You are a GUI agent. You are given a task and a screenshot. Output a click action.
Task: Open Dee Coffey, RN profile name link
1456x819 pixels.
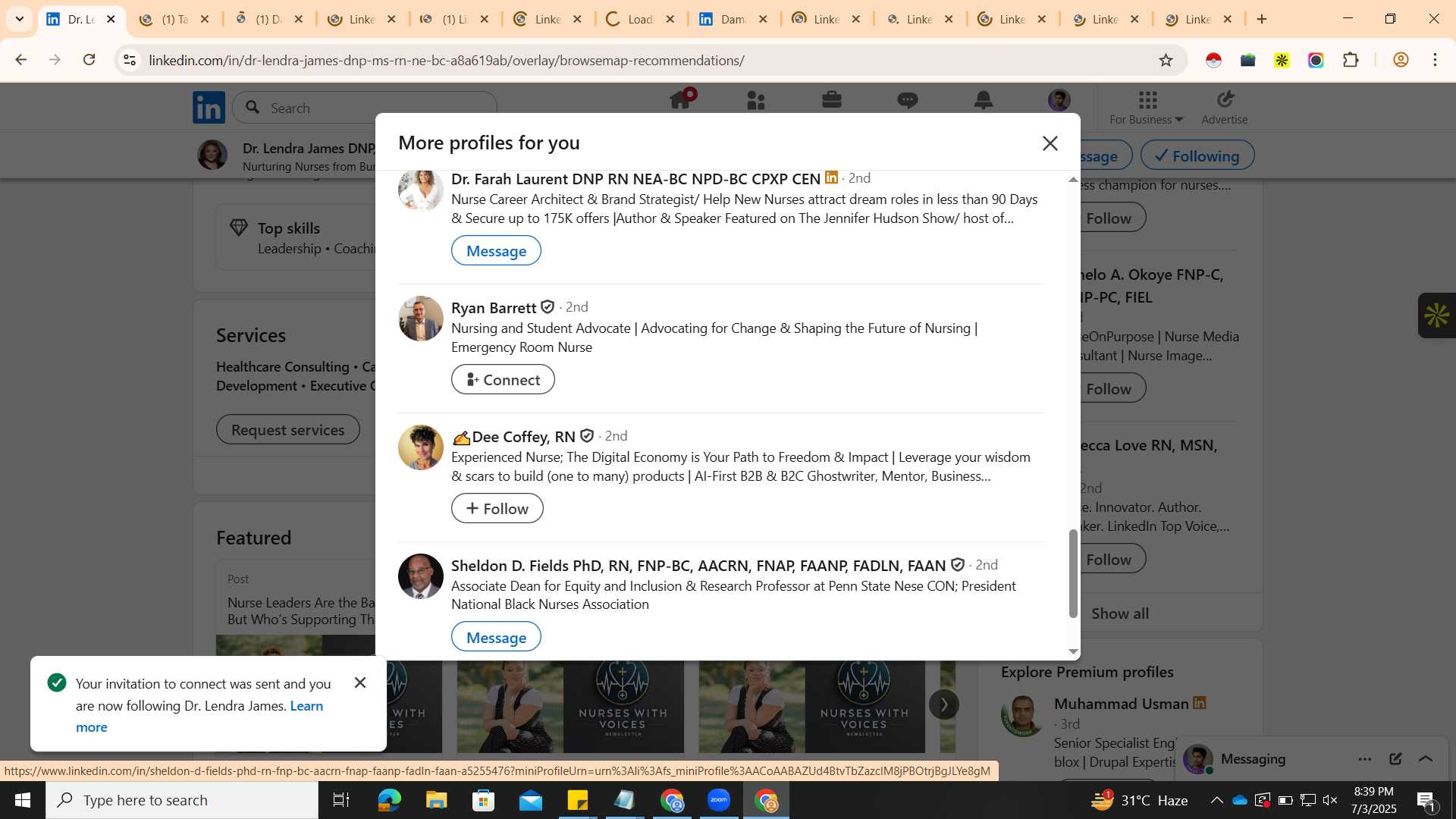[x=523, y=436]
